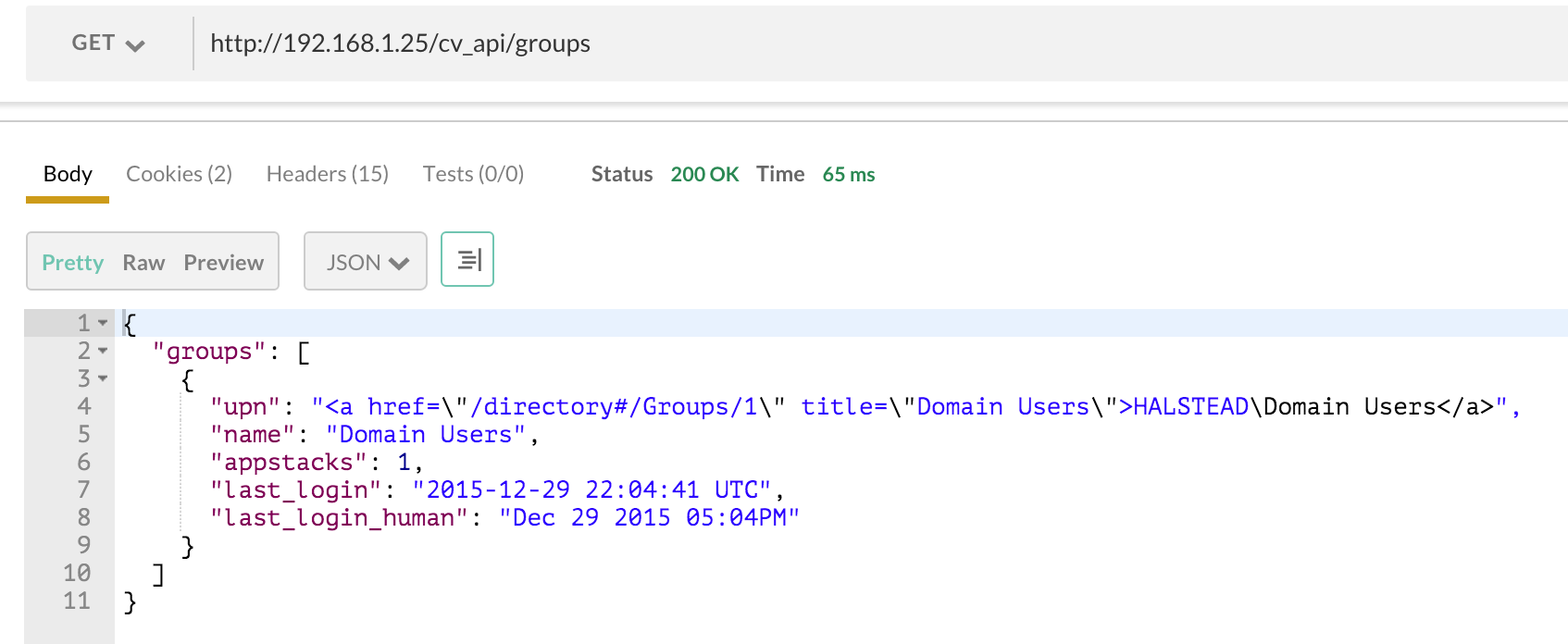Image resolution: width=1568 pixels, height=644 pixels.
Task: Switch to Raw response view
Action: pyautogui.click(x=143, y=263)
